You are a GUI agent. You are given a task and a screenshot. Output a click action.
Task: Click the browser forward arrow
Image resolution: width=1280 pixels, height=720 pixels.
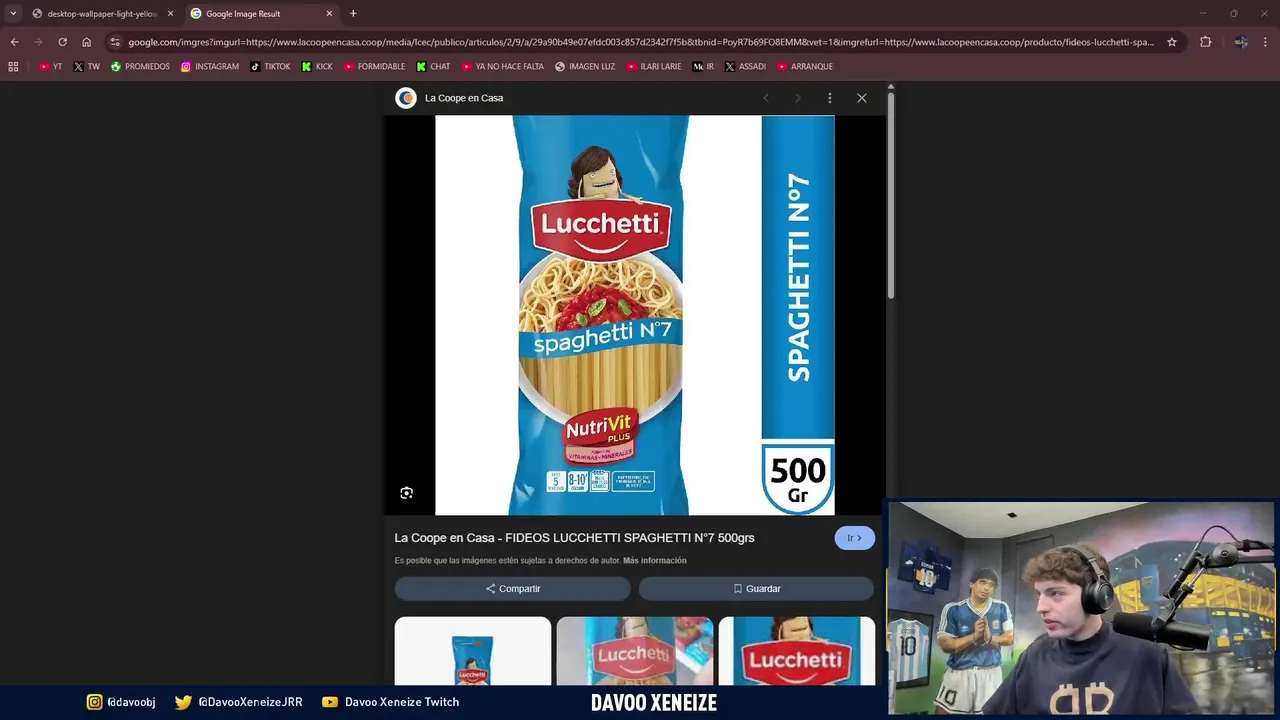(x=38, y=42)
